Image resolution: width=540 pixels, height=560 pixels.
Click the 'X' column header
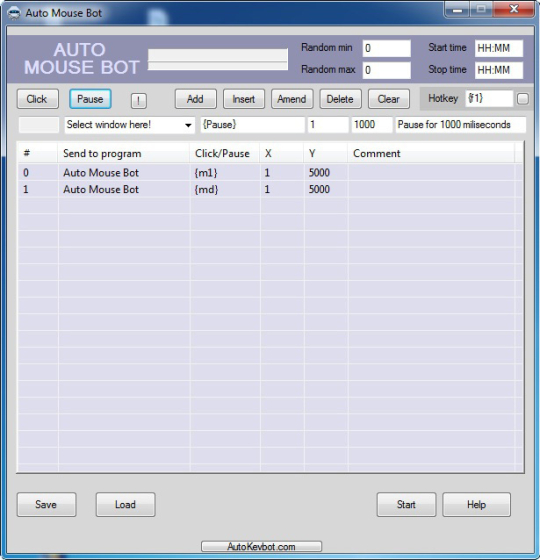[x=282, y=154]
